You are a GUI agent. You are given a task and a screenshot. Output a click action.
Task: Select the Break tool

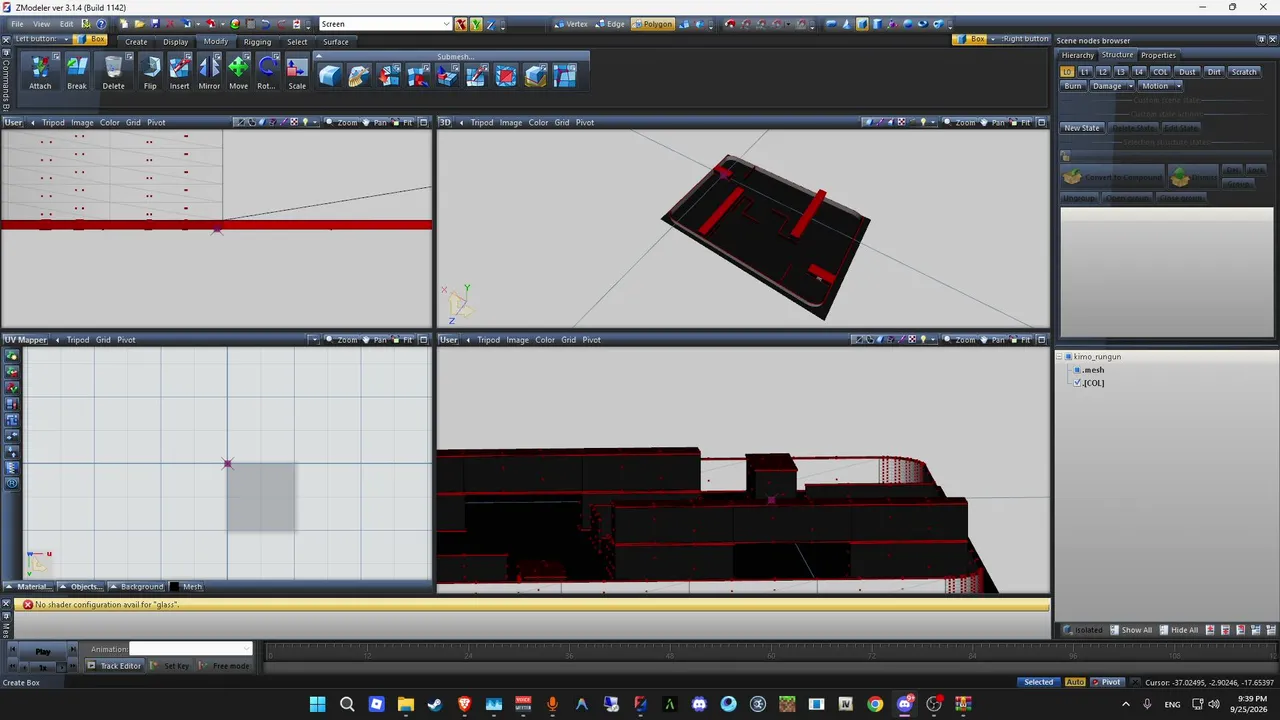pyautogui.click(x=77, y=72)
